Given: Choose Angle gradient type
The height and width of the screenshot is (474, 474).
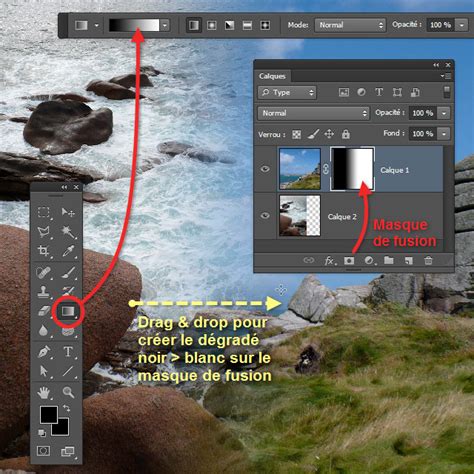Looking at the screenshot, I should (x=229, y=25).
